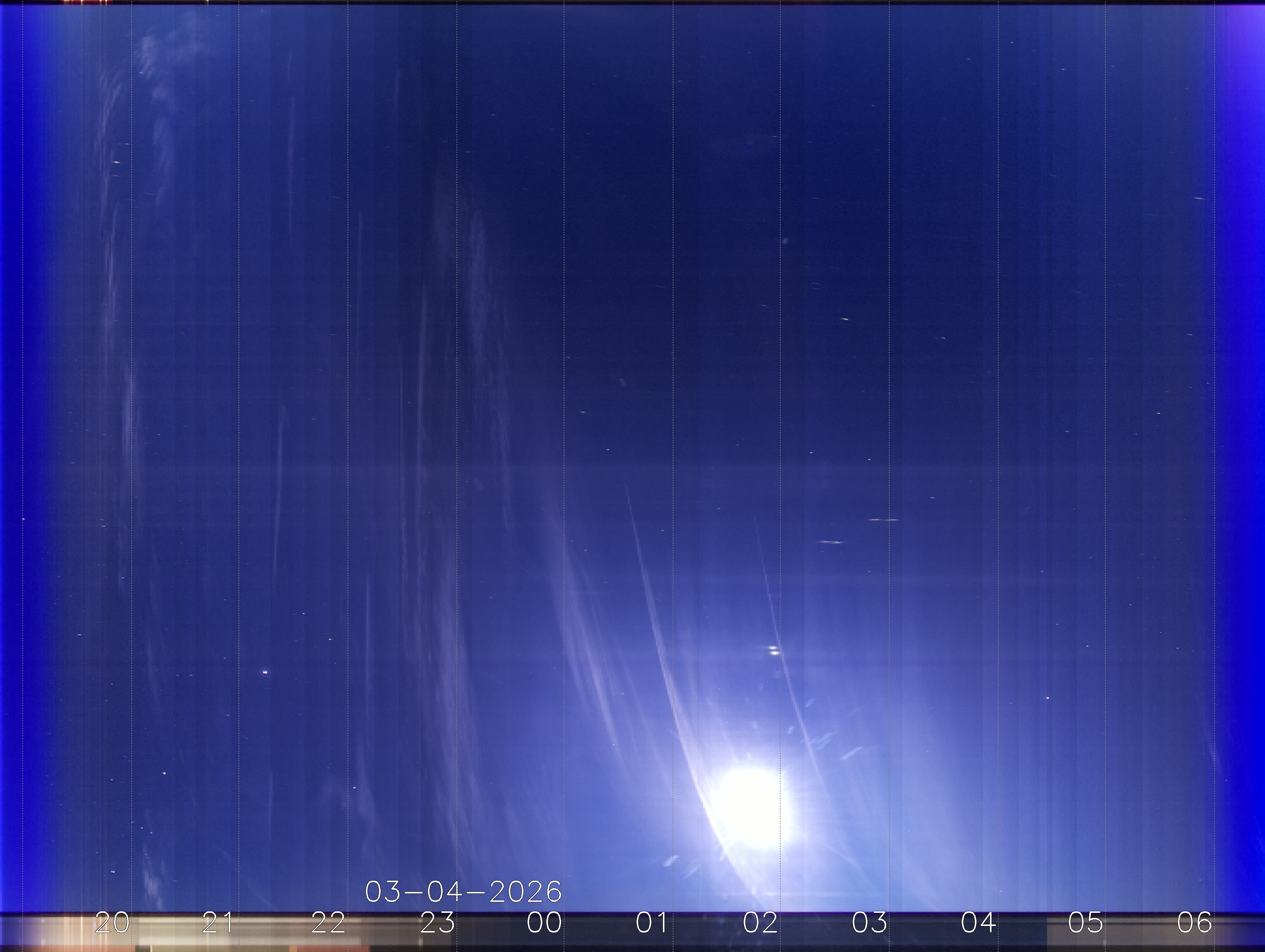Select the 00 midnight hour label
This screenshot has height=952, width=1265.
click(x=544, y=922)
